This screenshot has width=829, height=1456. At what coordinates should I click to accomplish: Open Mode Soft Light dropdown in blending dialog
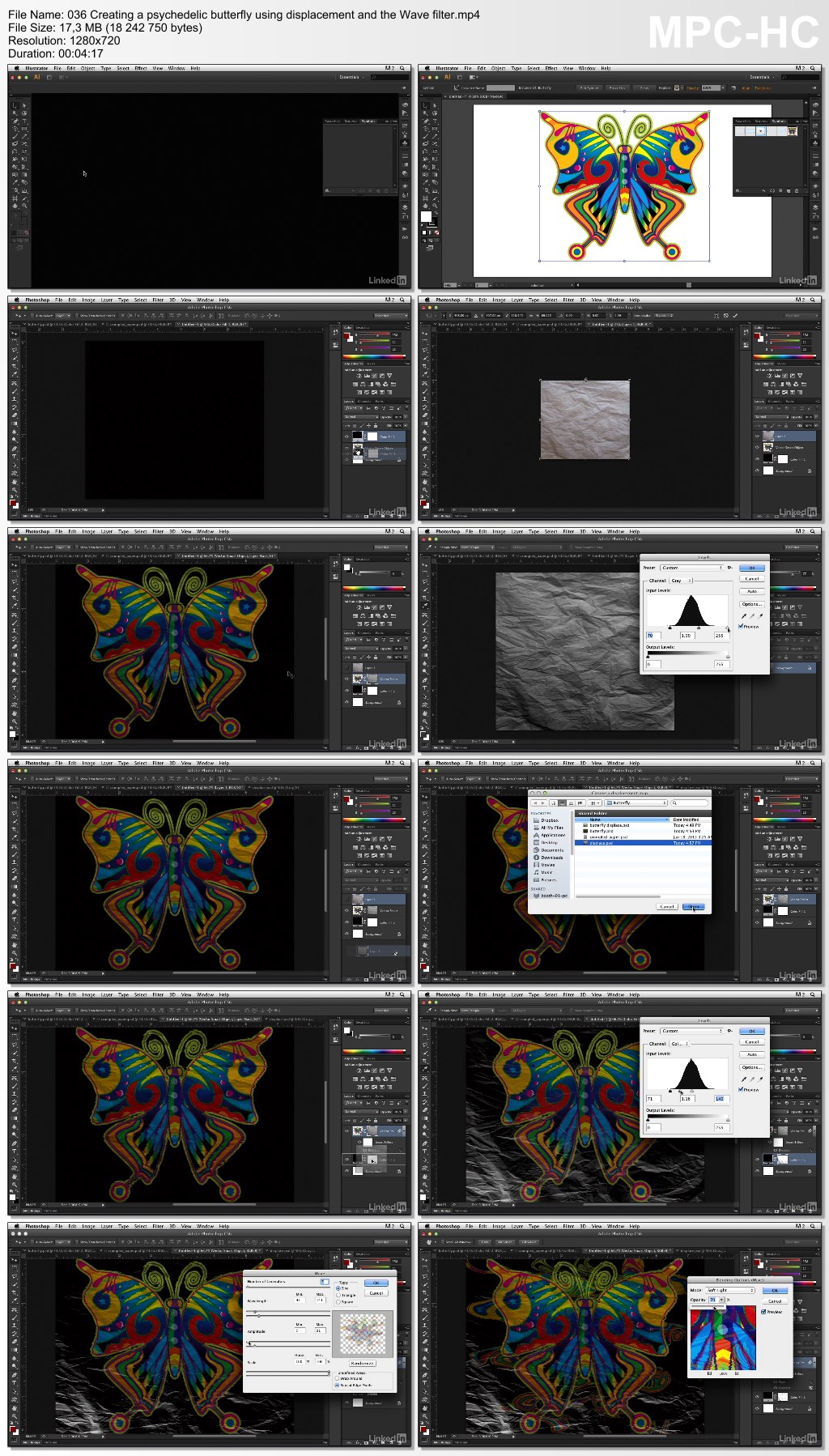(x=730, y=1290)
